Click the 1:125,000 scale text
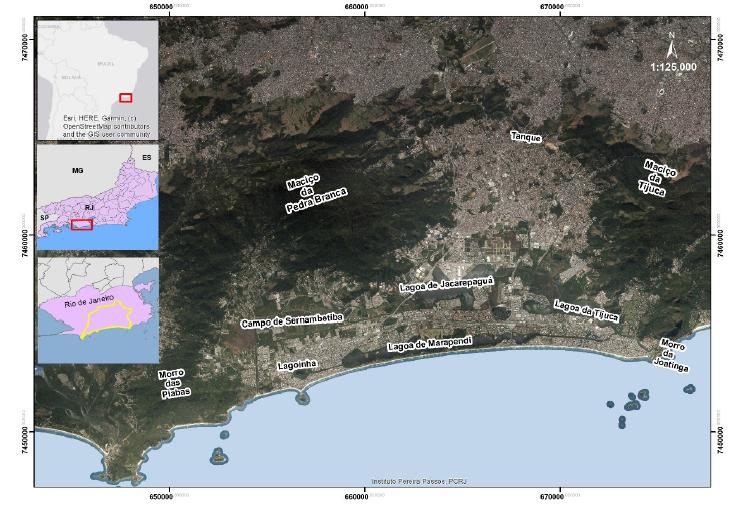743x509 pixels. click(x=673, y=67)
